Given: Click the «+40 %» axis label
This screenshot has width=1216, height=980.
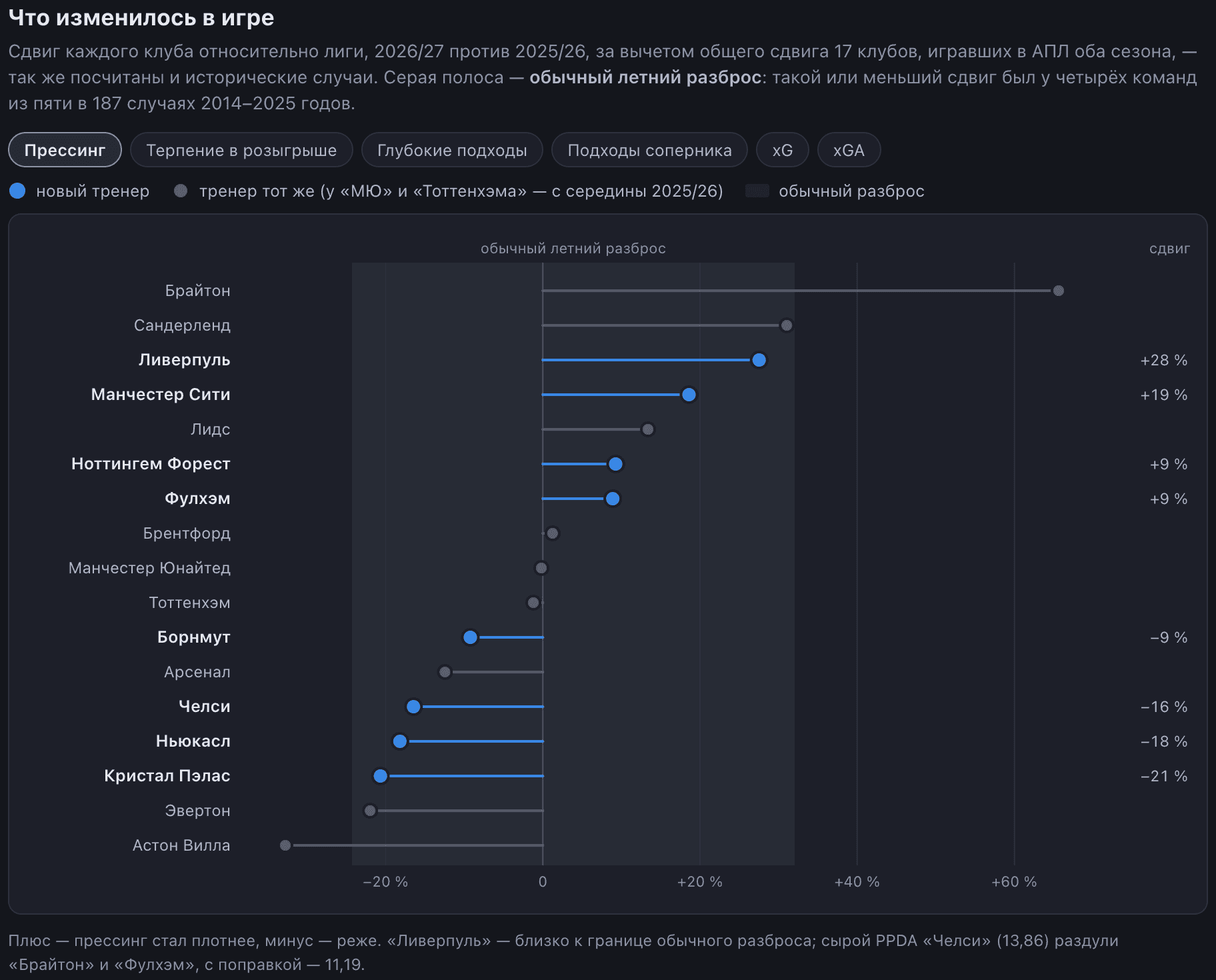Looking at the screenshot, I should (857, 882).
